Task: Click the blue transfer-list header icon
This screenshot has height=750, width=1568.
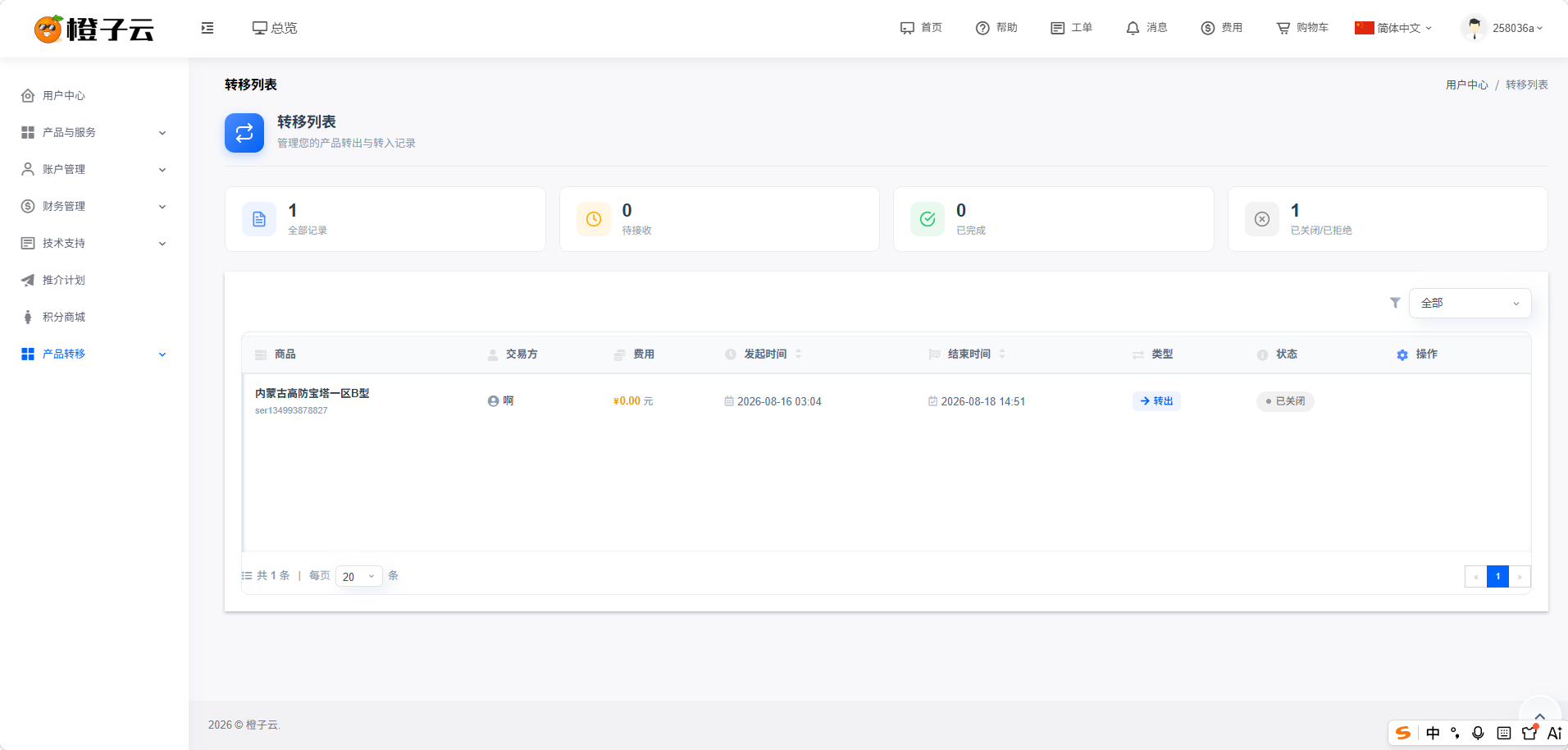Action: pos(244,133)
